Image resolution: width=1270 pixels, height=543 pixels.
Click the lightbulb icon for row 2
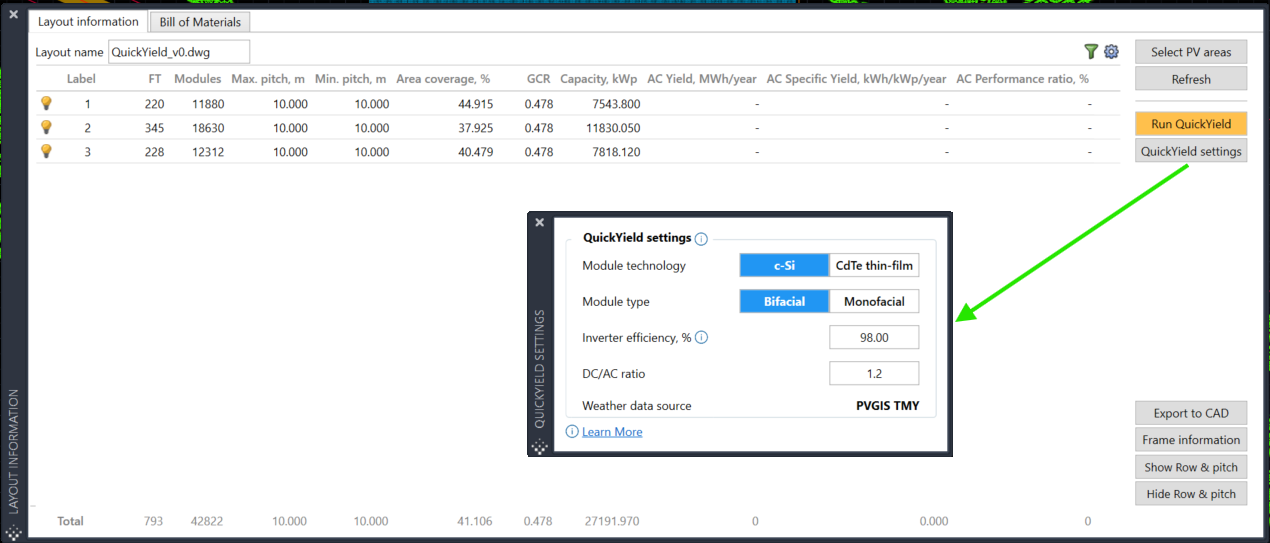pos(45,128)
